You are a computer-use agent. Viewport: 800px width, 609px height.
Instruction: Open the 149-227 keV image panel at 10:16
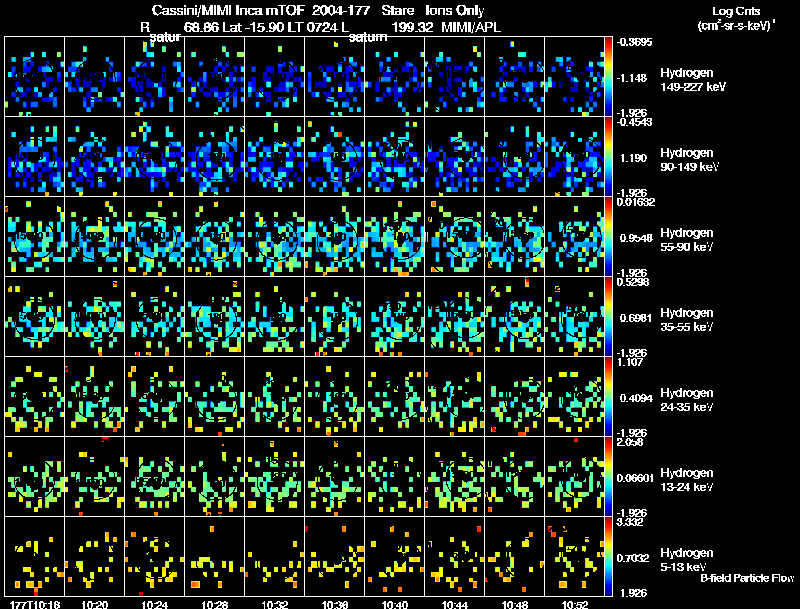pyautogui.click(x=34, y=77)
